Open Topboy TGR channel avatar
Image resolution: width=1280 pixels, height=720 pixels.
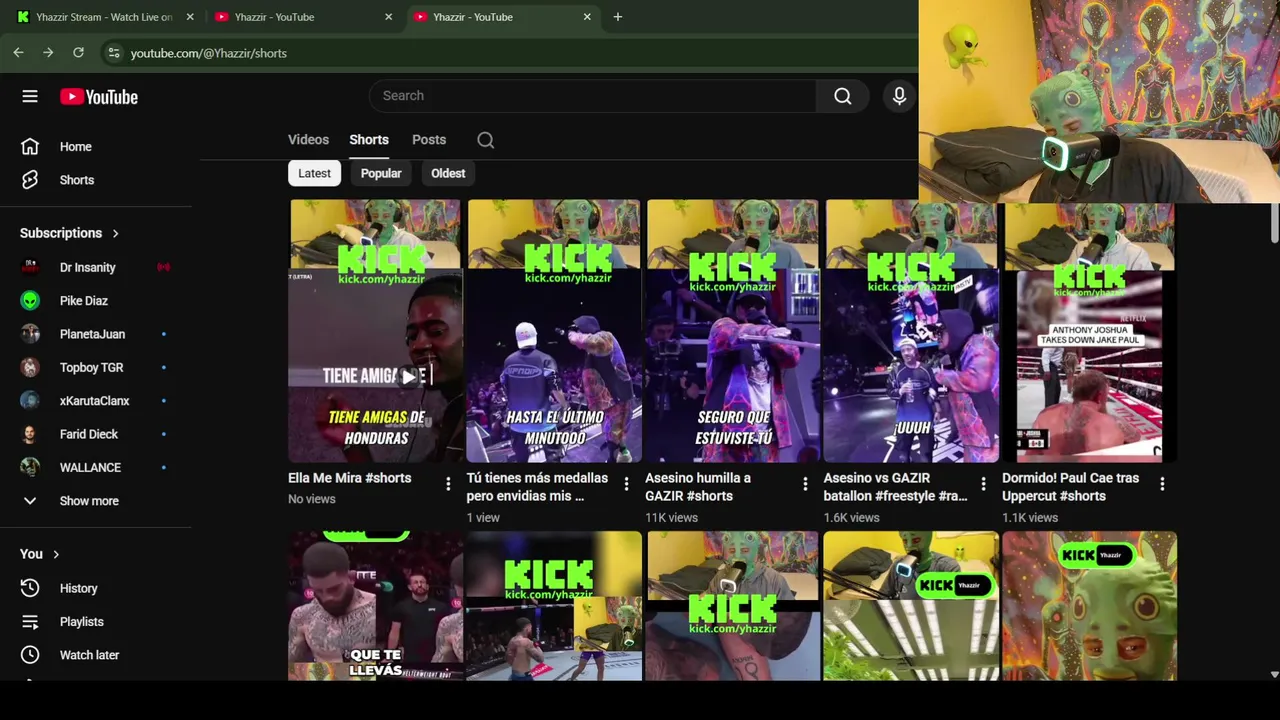pos(30,367)
